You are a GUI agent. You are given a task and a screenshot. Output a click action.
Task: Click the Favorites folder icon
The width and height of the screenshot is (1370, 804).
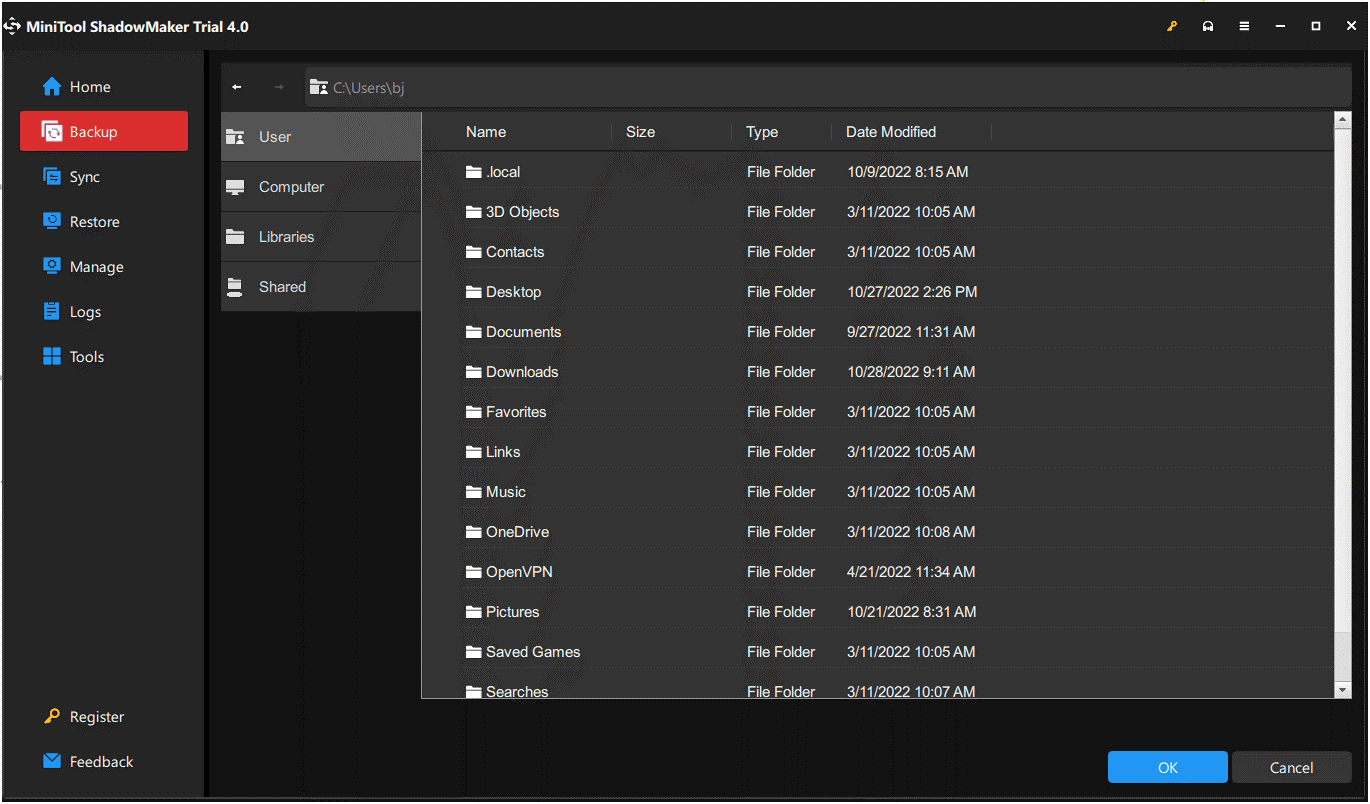(474, 412)
